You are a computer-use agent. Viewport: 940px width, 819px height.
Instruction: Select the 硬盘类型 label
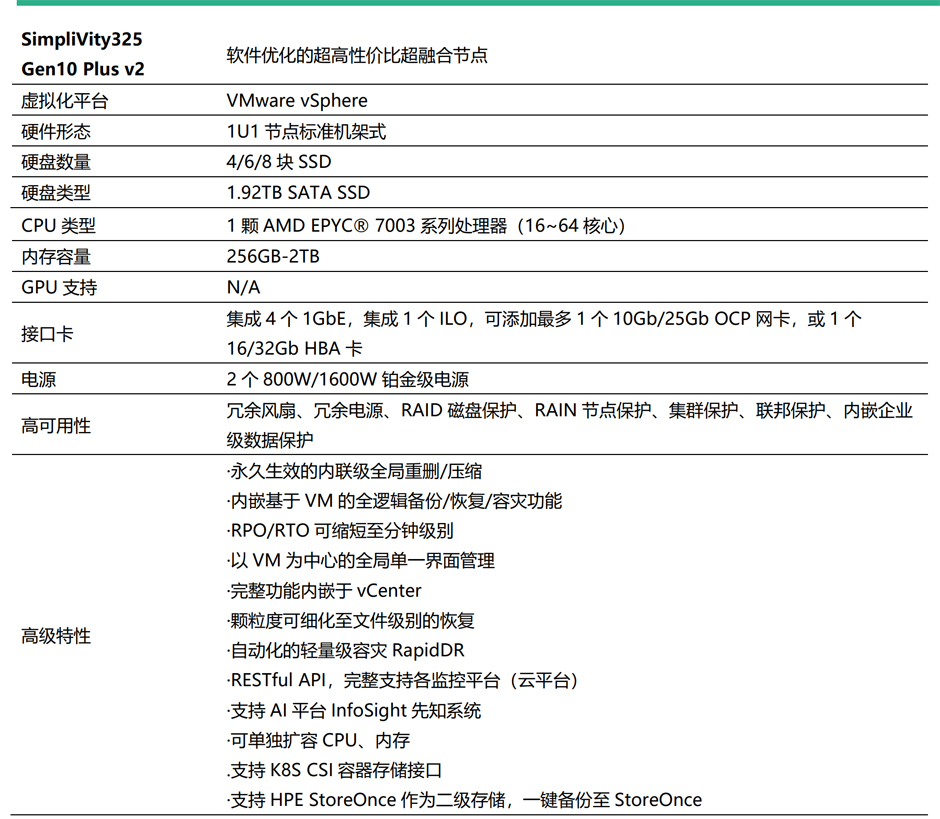click(x=56, y=192)
